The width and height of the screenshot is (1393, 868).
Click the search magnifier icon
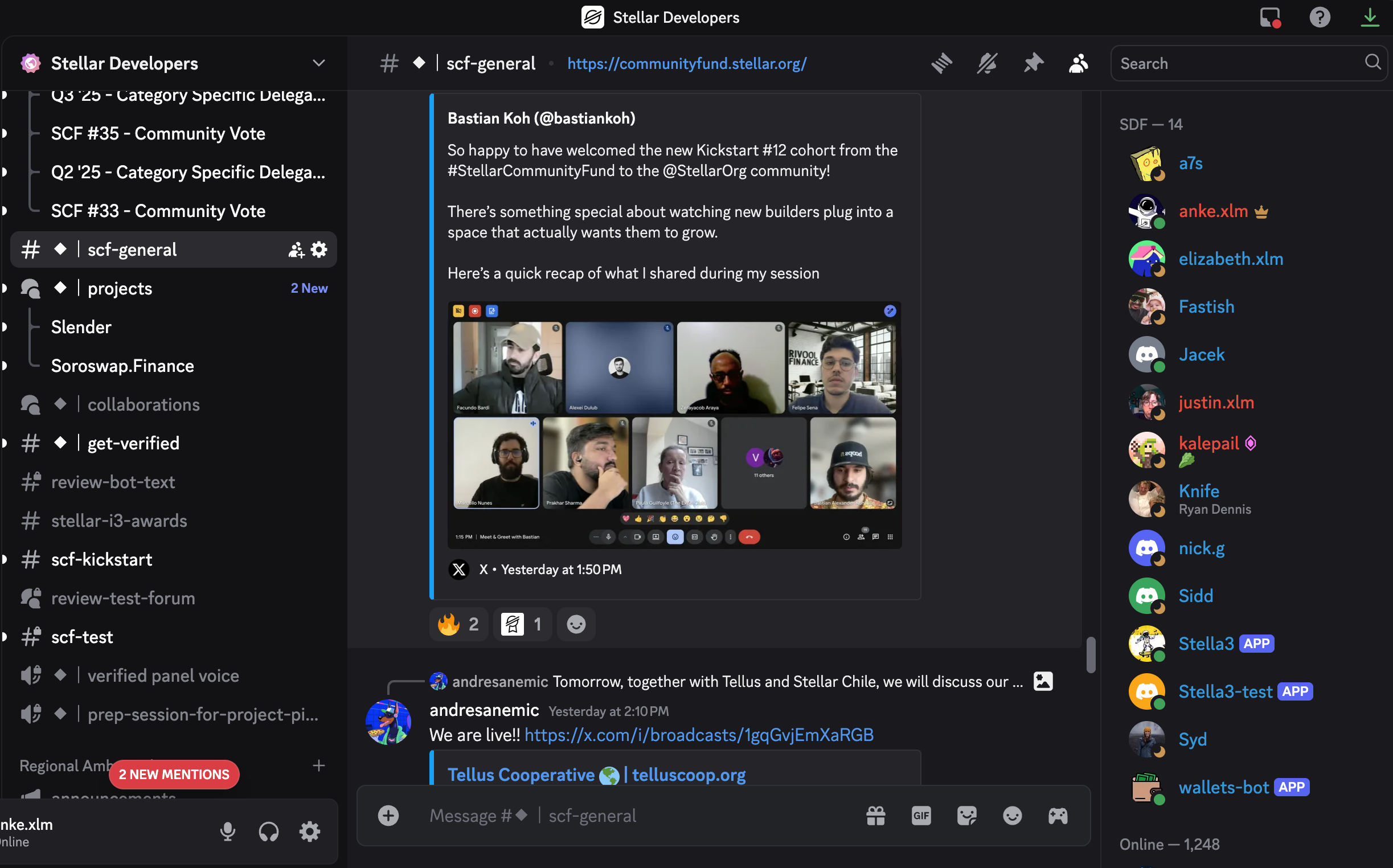coord(1372,62)
